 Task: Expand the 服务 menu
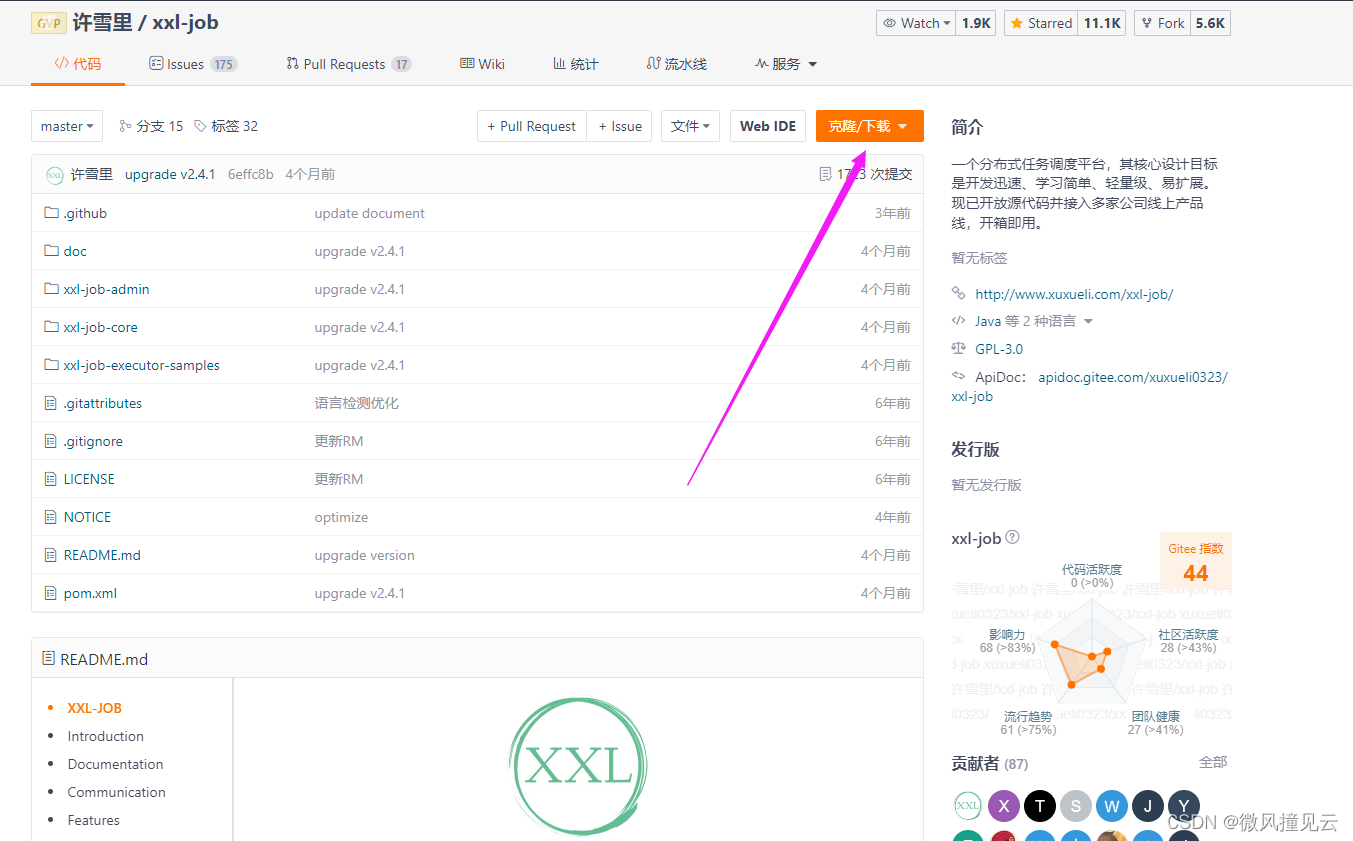[786, 64]
